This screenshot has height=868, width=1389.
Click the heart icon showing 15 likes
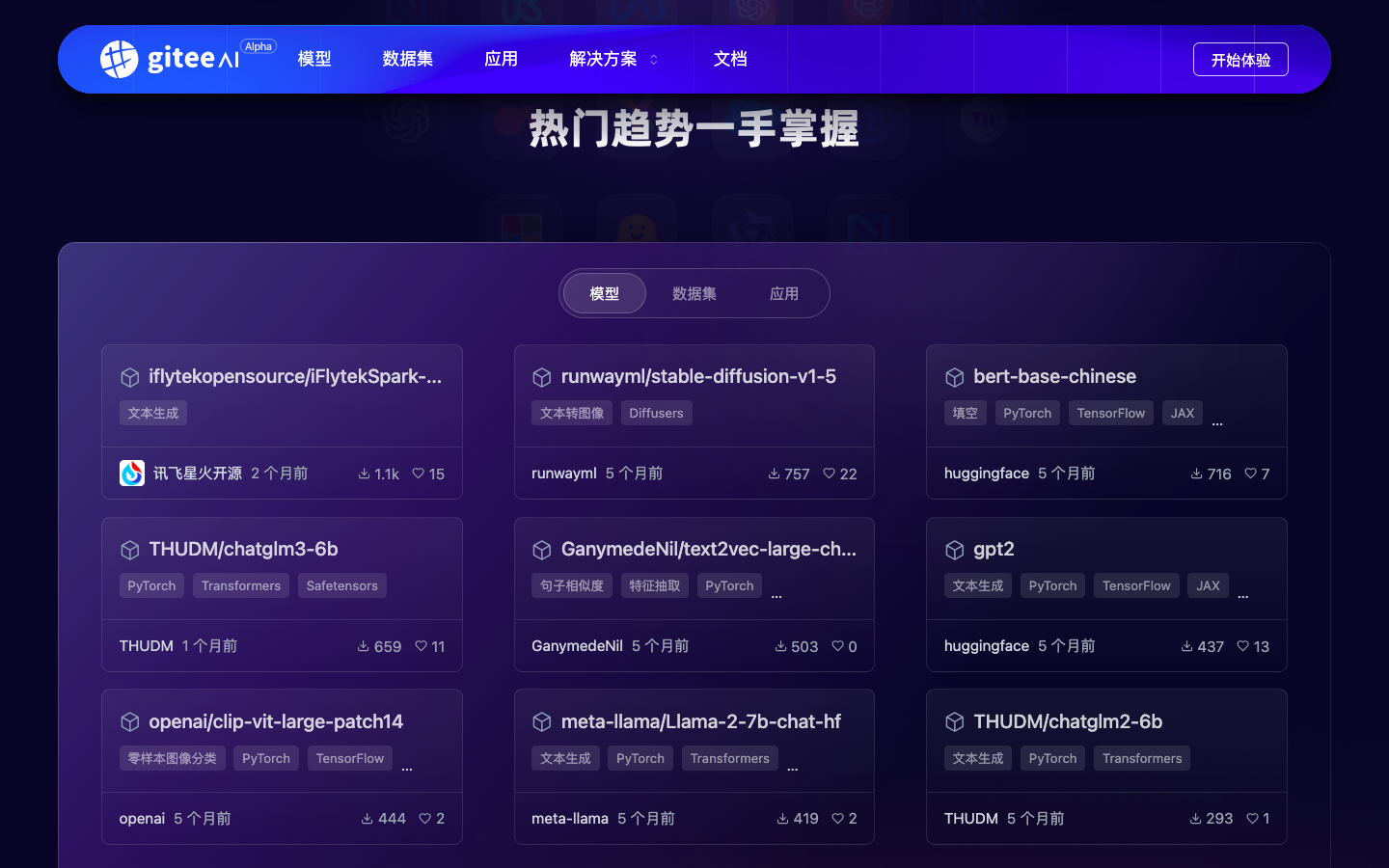point(419,474)
